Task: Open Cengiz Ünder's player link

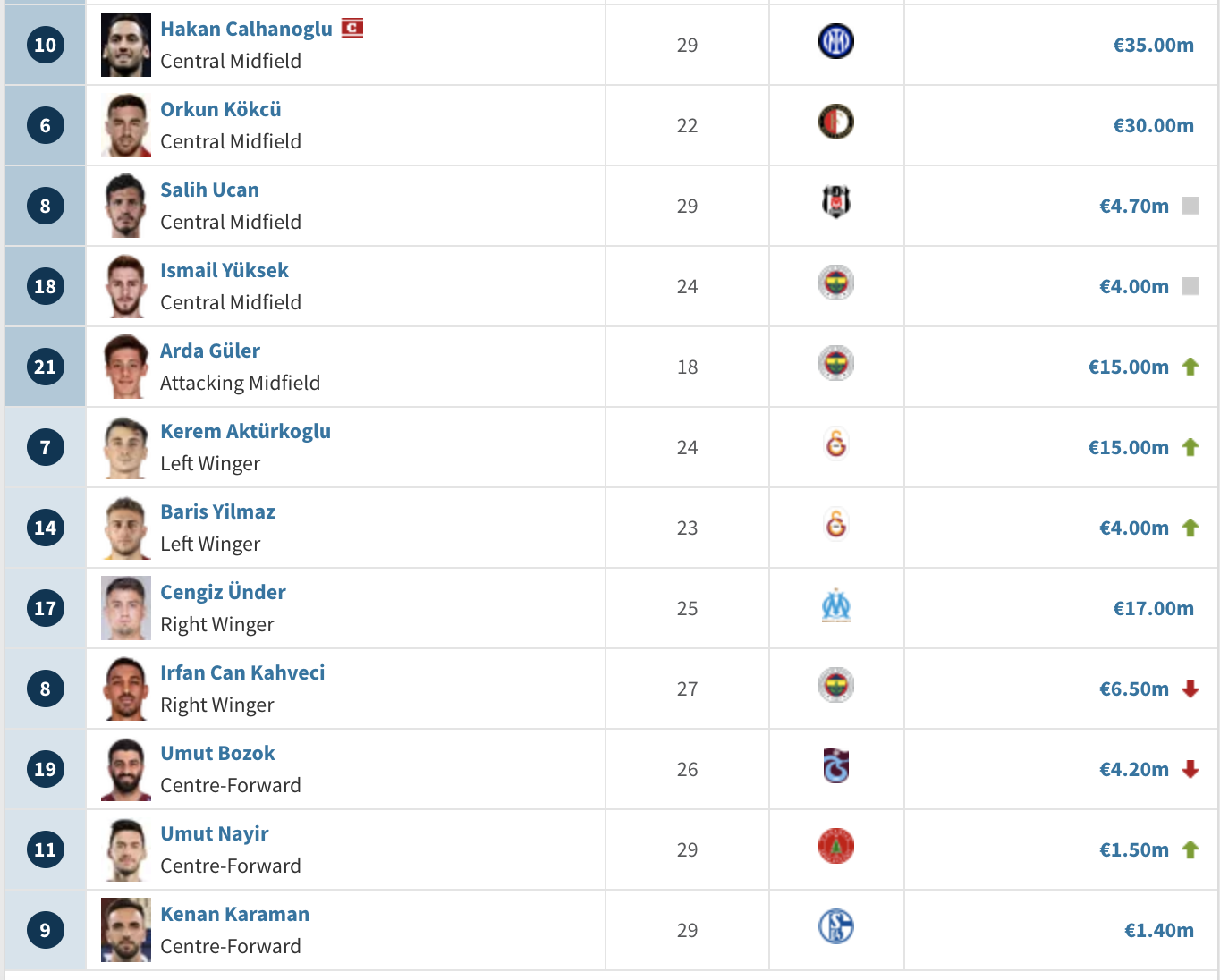Action: tap(223, 592)
